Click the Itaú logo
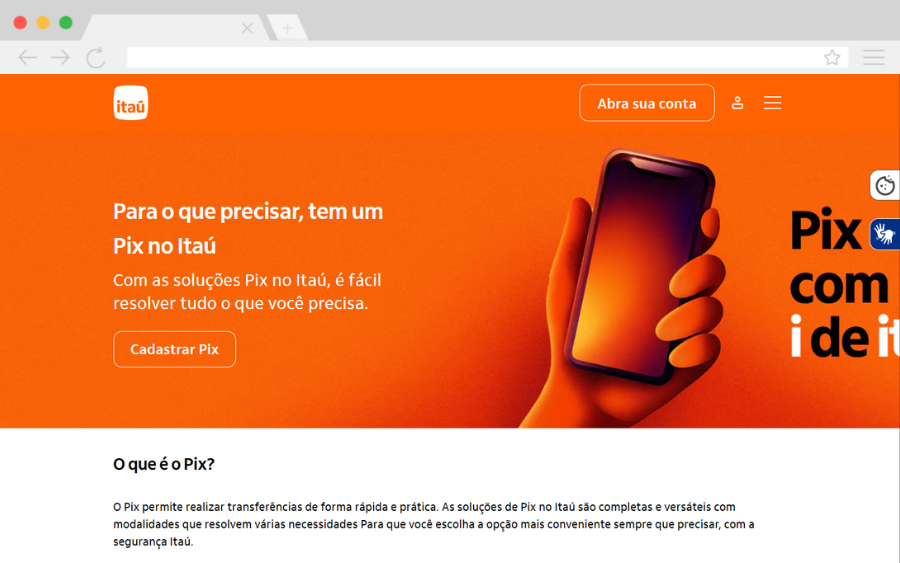 pos(131,103)
